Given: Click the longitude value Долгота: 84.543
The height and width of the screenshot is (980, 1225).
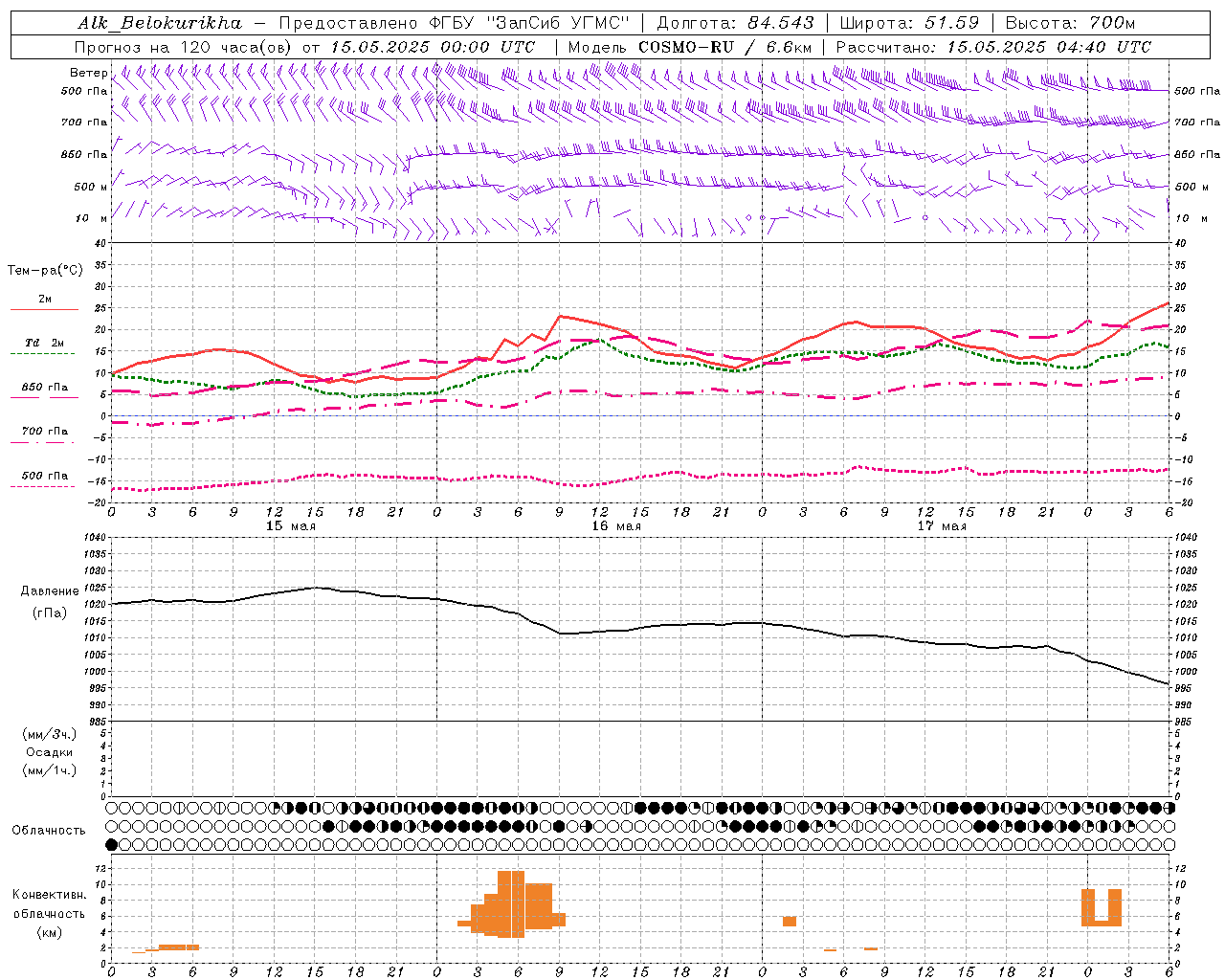Looking at the screenshot, I should [x=735, y=23].
